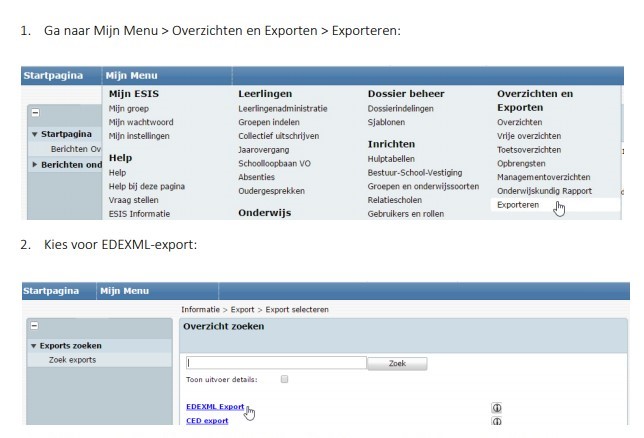This screenshot has height=438, width=644.
Task: Select Exporteren from the menu
Action: point(518,205)
